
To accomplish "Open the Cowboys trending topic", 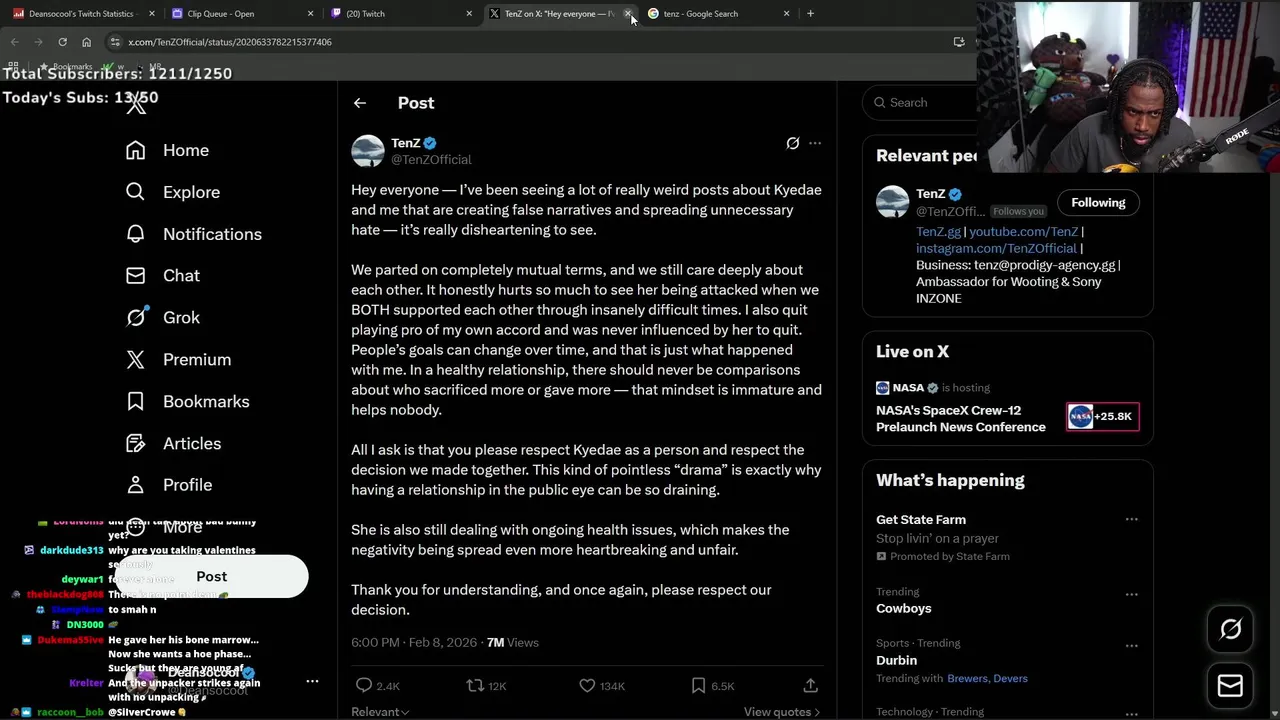I will coord(904,608).
